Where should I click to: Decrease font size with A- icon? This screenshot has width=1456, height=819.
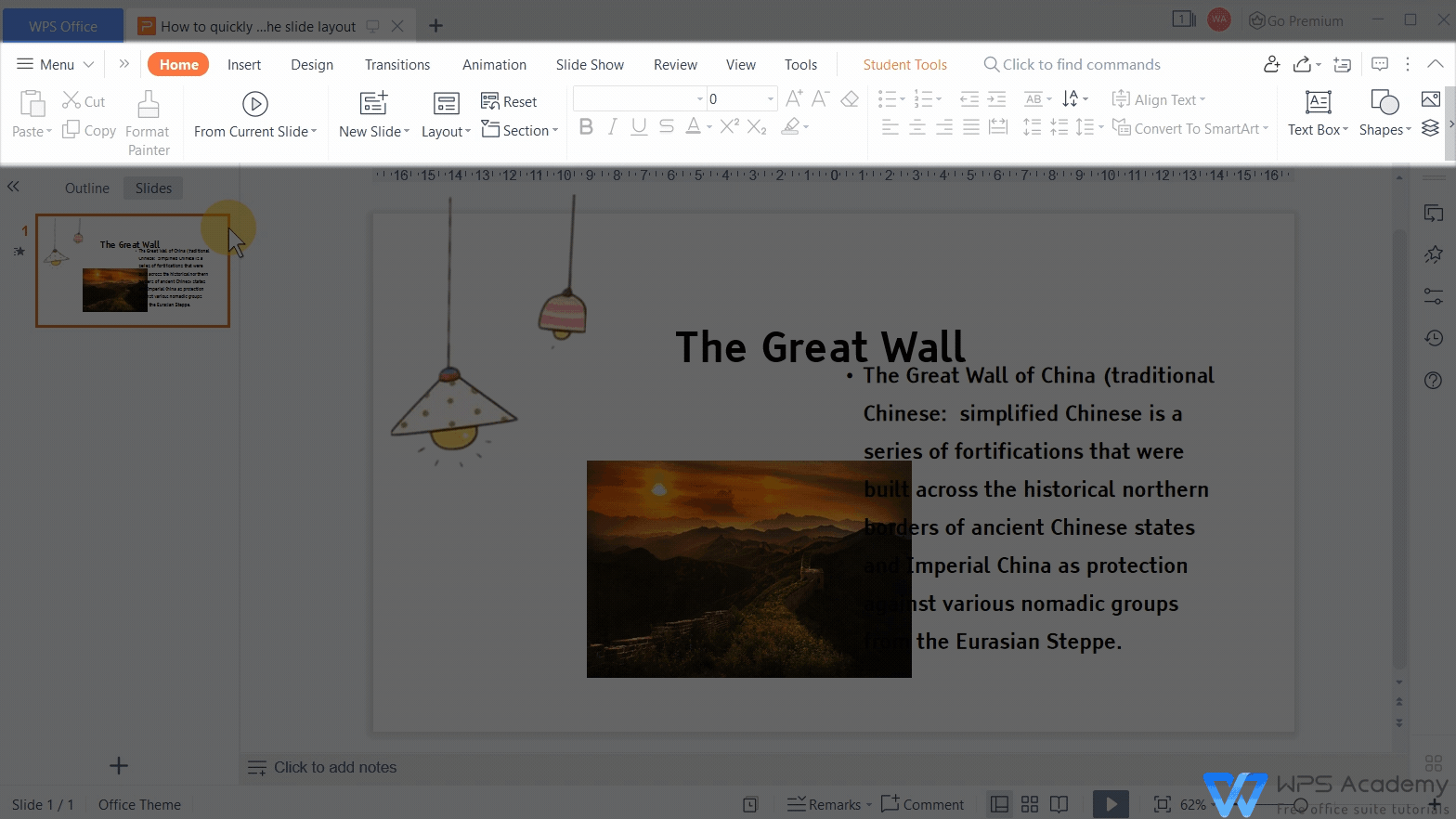pos(821,98)
